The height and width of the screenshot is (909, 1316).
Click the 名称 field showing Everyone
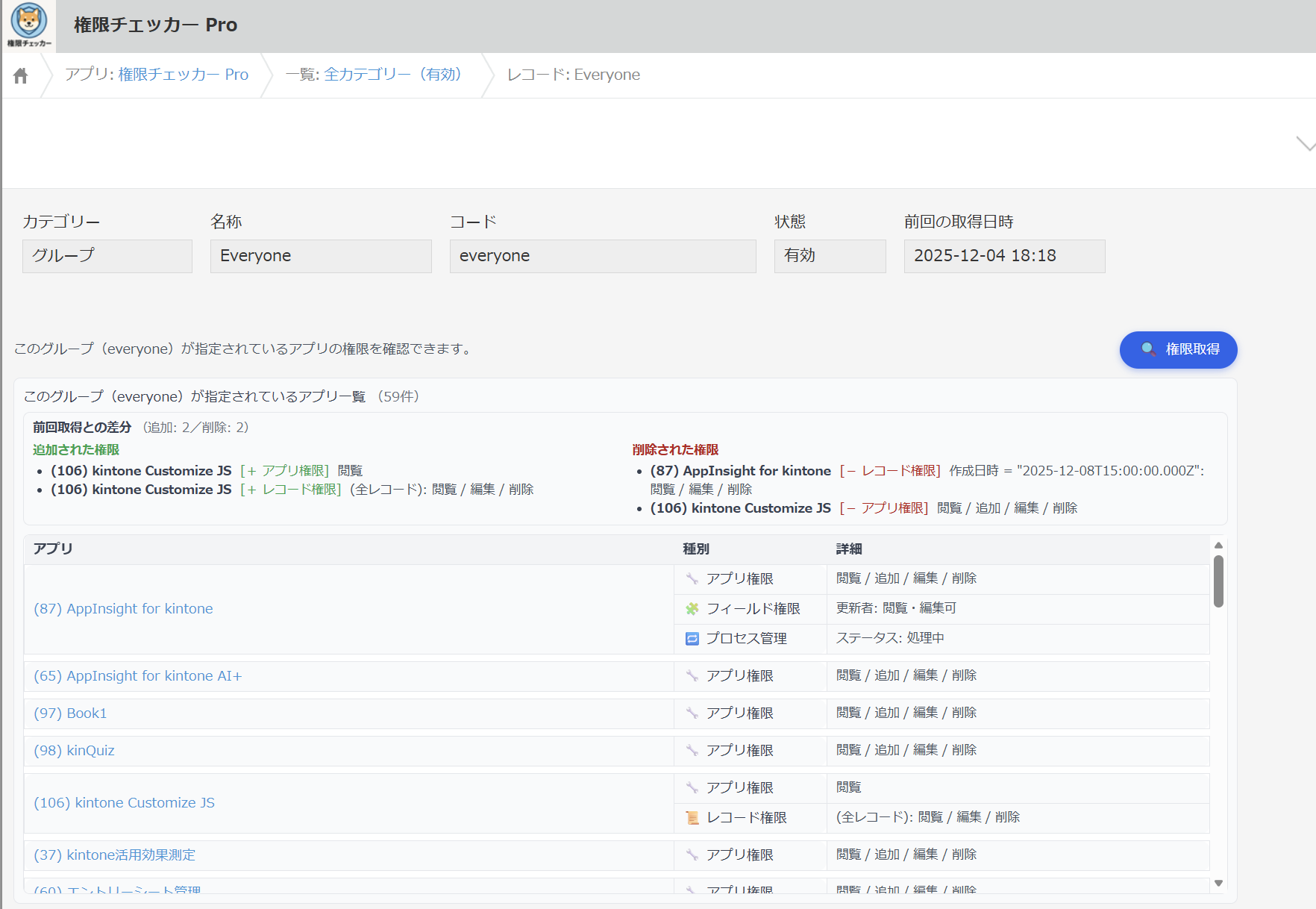click(321, 256)
